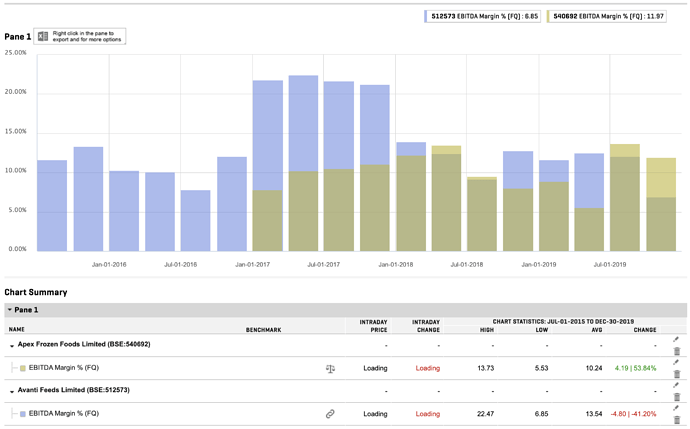Click the export icon beside Pane 1
The image size is (690, 429).
pyautogui.click(x=43, y=37)
